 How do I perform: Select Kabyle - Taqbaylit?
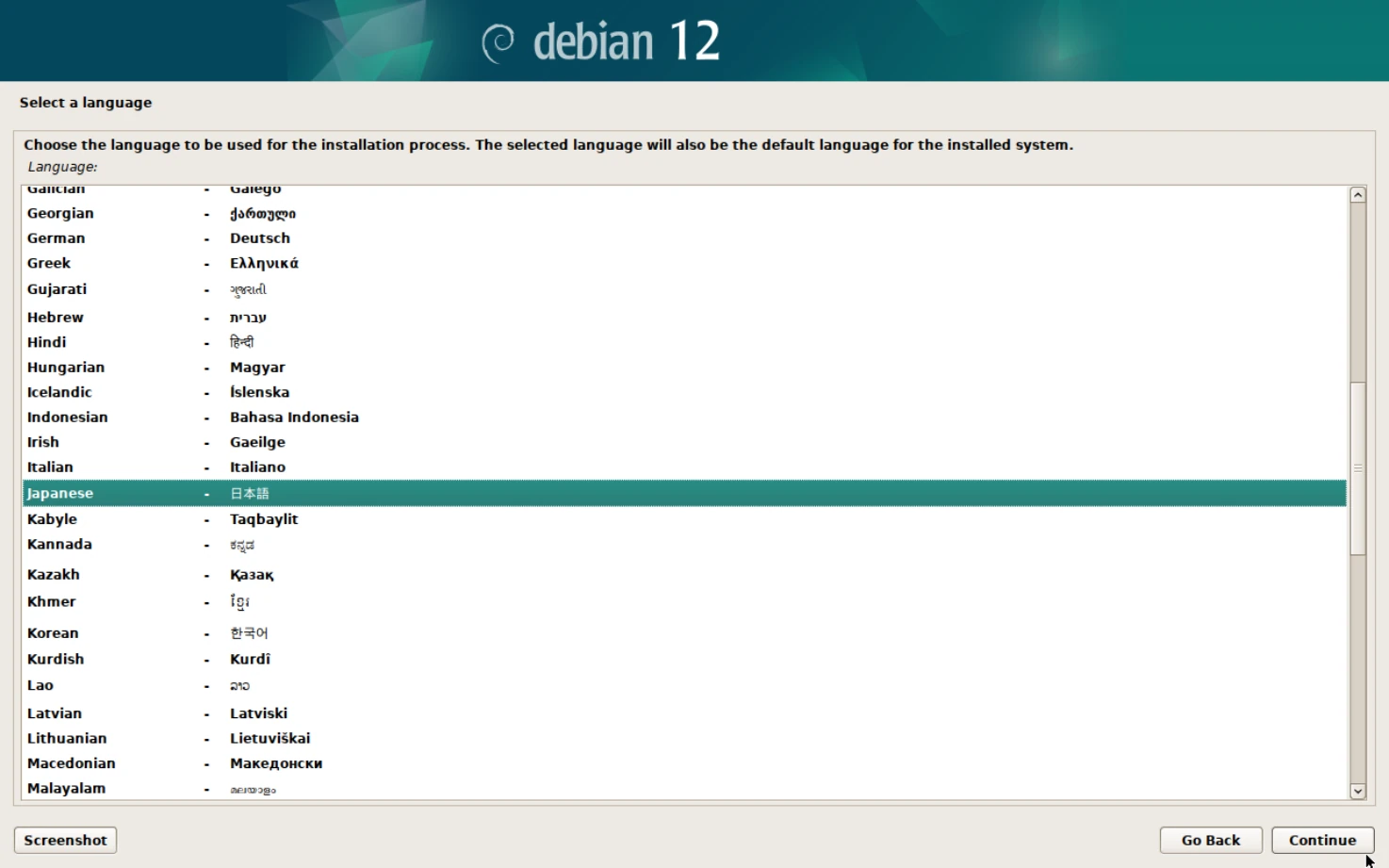pos(684,519)
